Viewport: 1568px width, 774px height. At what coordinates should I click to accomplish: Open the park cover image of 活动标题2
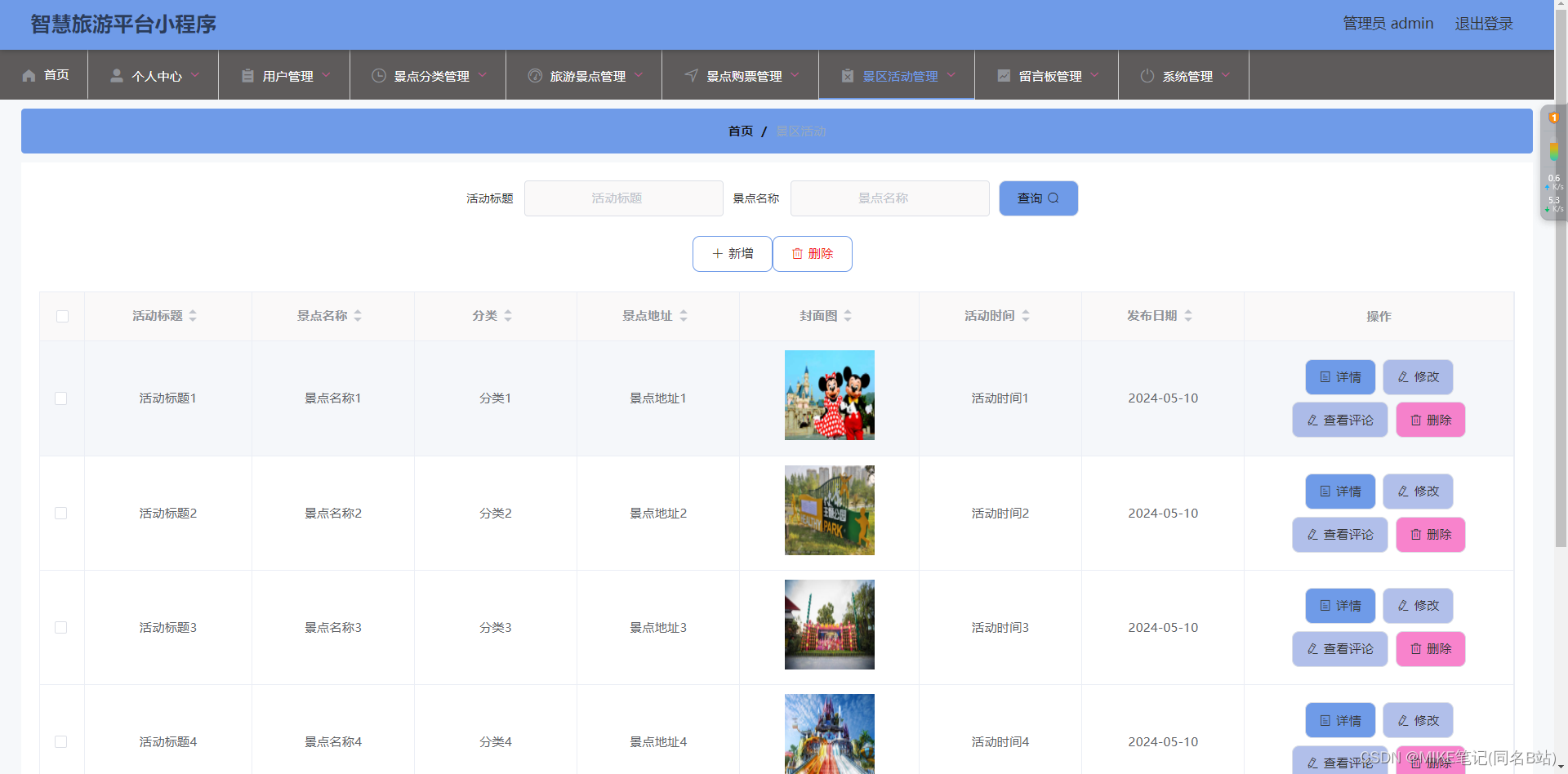830,510
